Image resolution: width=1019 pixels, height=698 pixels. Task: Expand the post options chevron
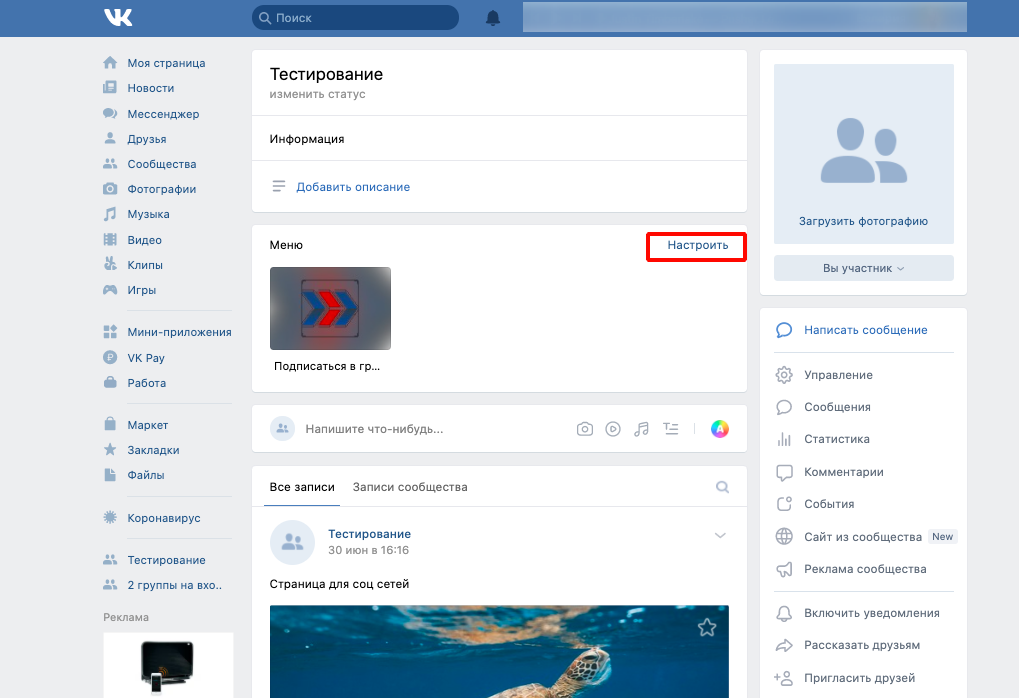coord(720,536)
